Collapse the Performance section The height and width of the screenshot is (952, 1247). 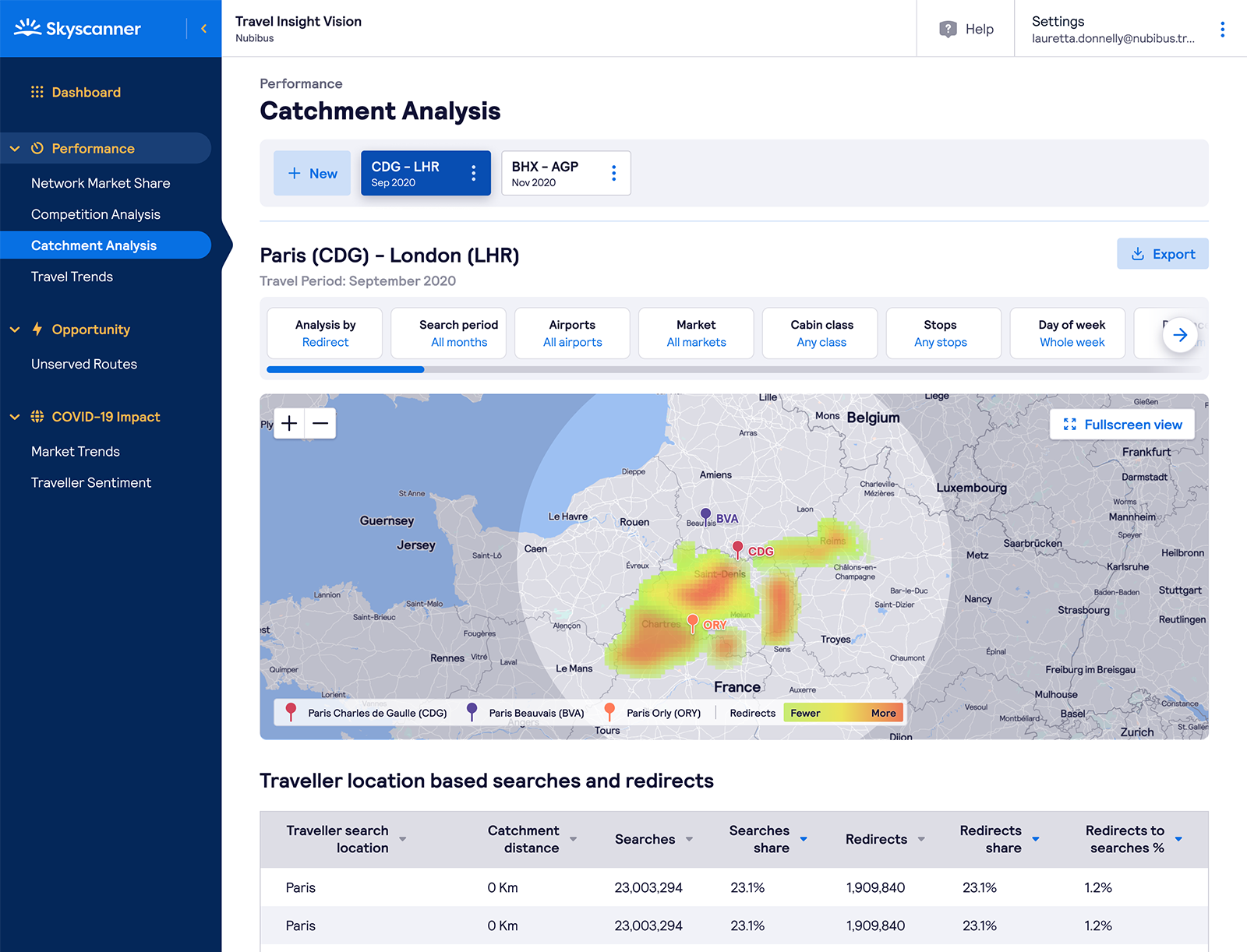(15, 148)
